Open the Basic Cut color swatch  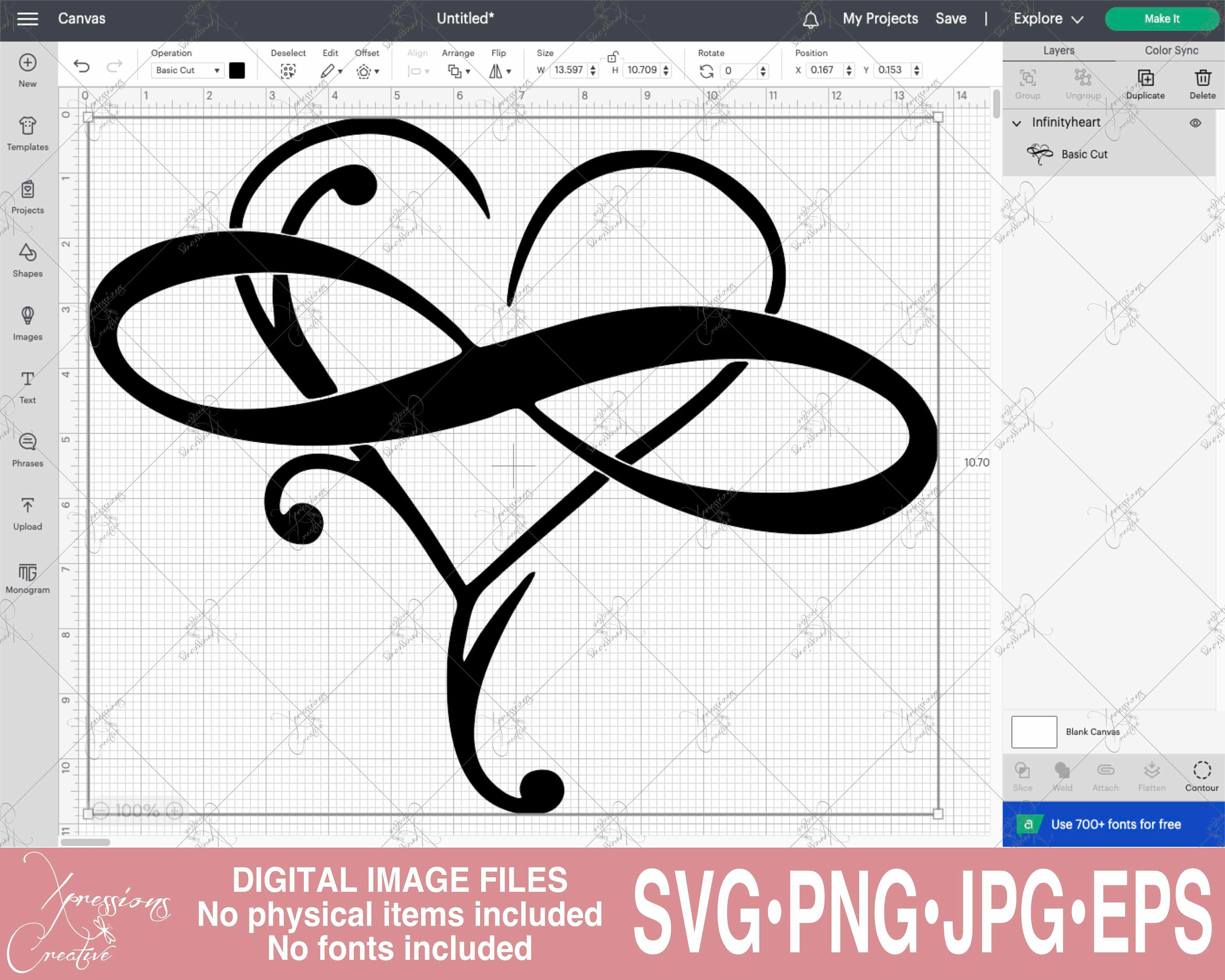pyautogui.click(x=238, y=71)
